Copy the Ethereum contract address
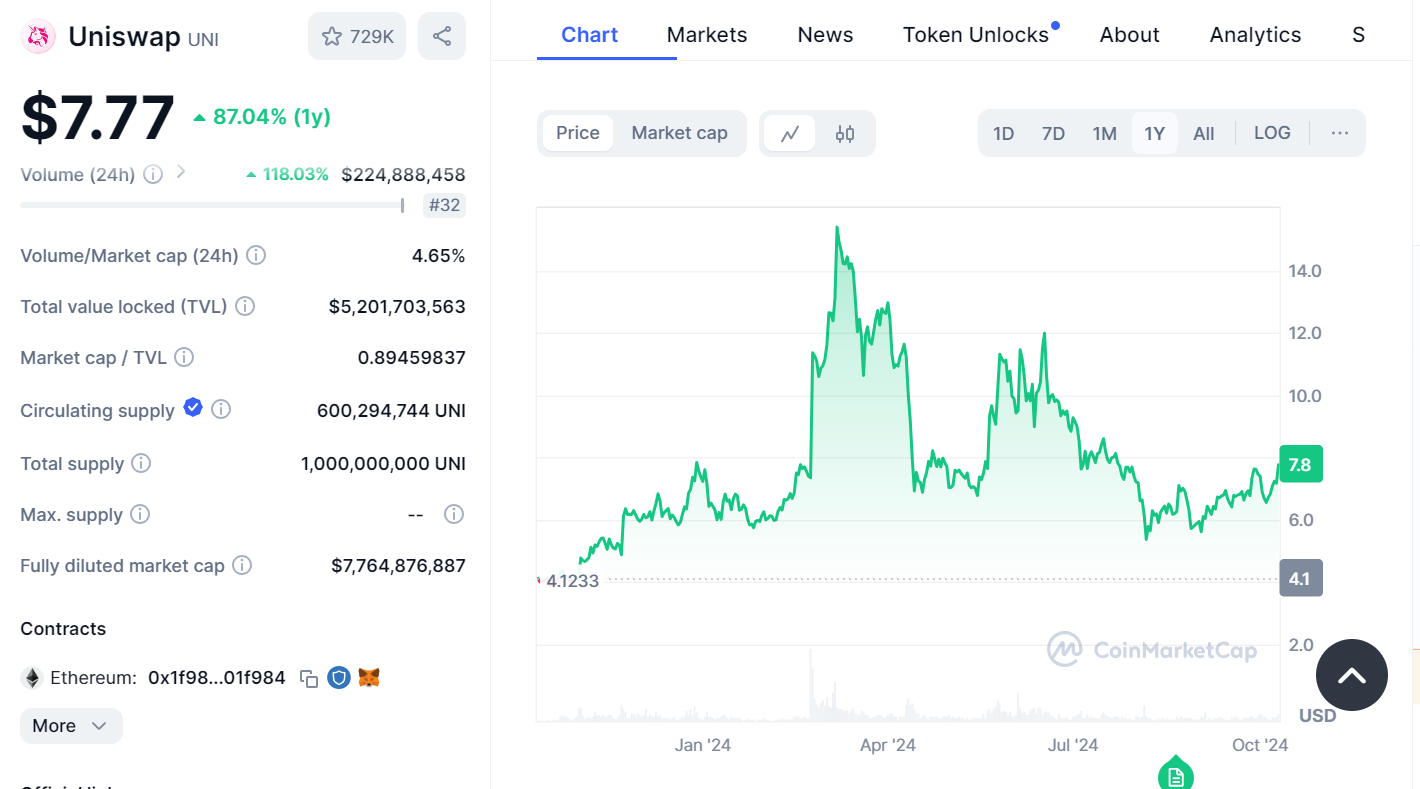The height and width of the screenshot is (789, 1420). (x=309, y=679)
